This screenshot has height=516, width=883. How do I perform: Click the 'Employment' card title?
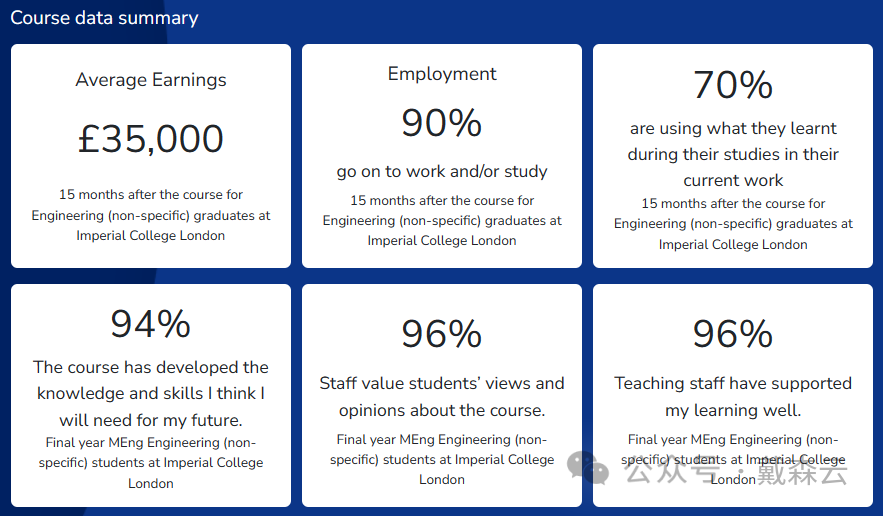(442, 74)
